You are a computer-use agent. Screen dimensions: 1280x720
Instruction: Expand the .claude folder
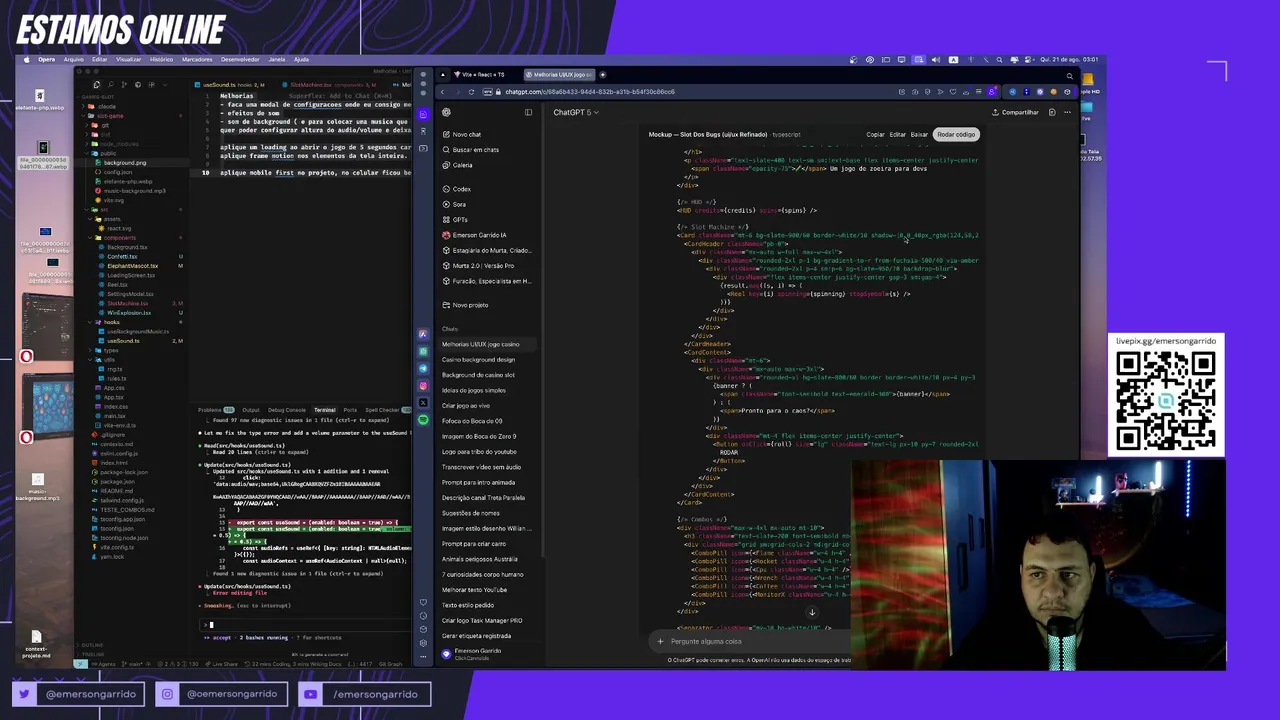[83, 106]
